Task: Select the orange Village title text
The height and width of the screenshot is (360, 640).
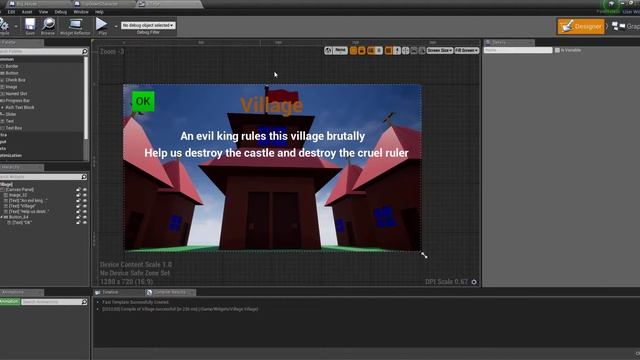Action: tap(271, 105)
